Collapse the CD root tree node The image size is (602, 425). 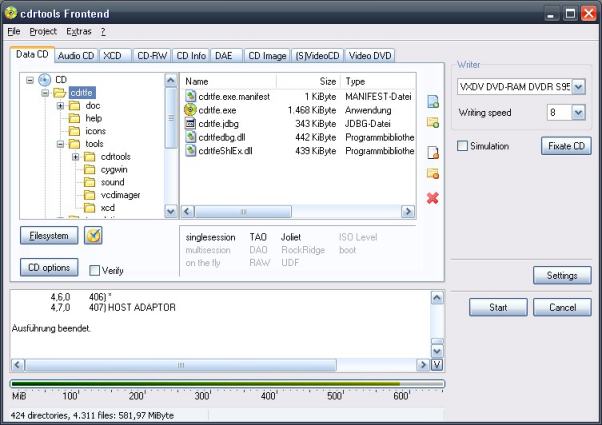[30, 80]
